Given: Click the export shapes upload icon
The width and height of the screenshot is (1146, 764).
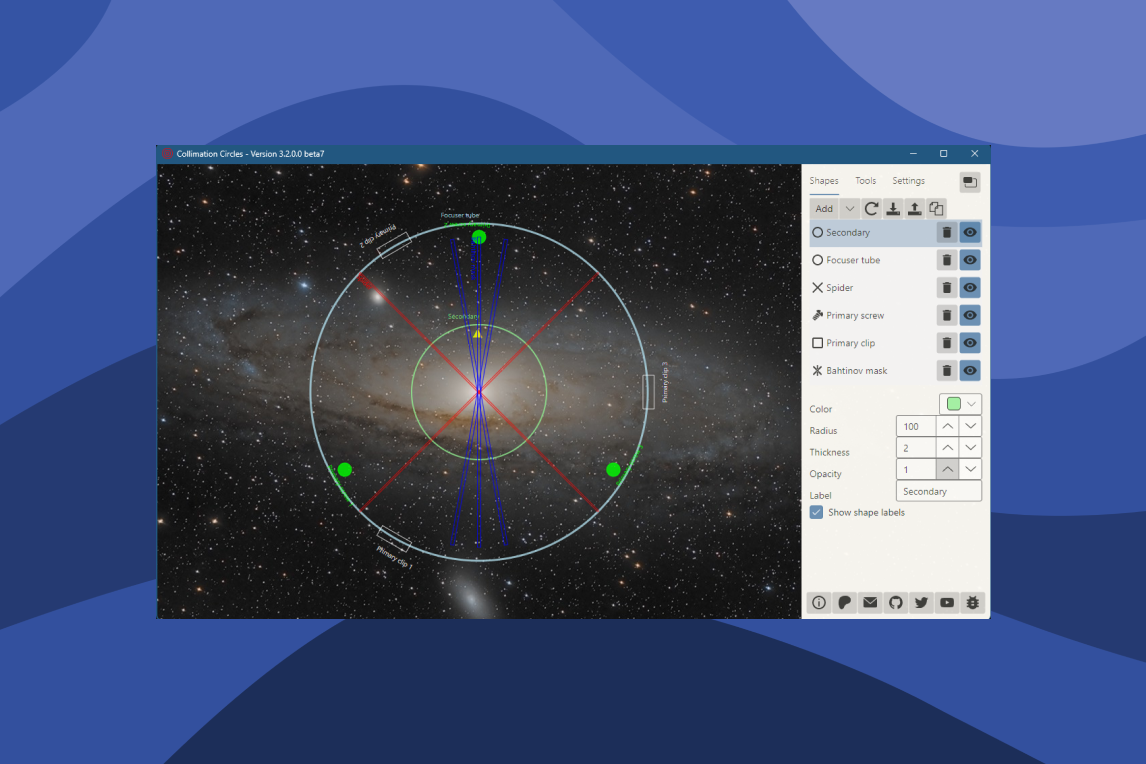Looking at the screenshot, I should tap(914, 208).
